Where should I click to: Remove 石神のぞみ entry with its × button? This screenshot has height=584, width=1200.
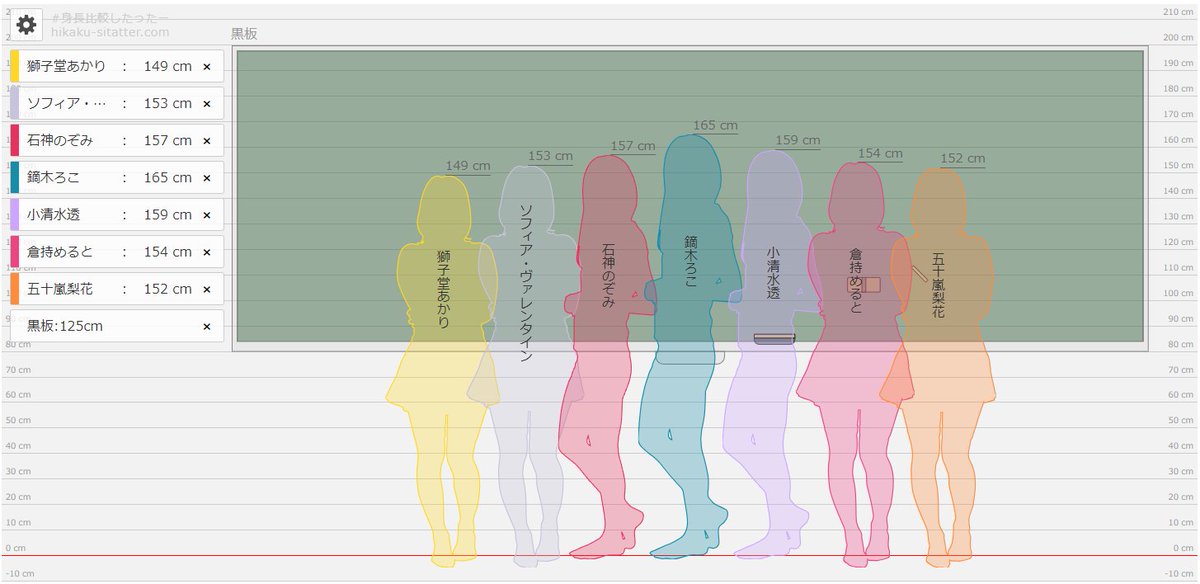click(x=207, y=141)
